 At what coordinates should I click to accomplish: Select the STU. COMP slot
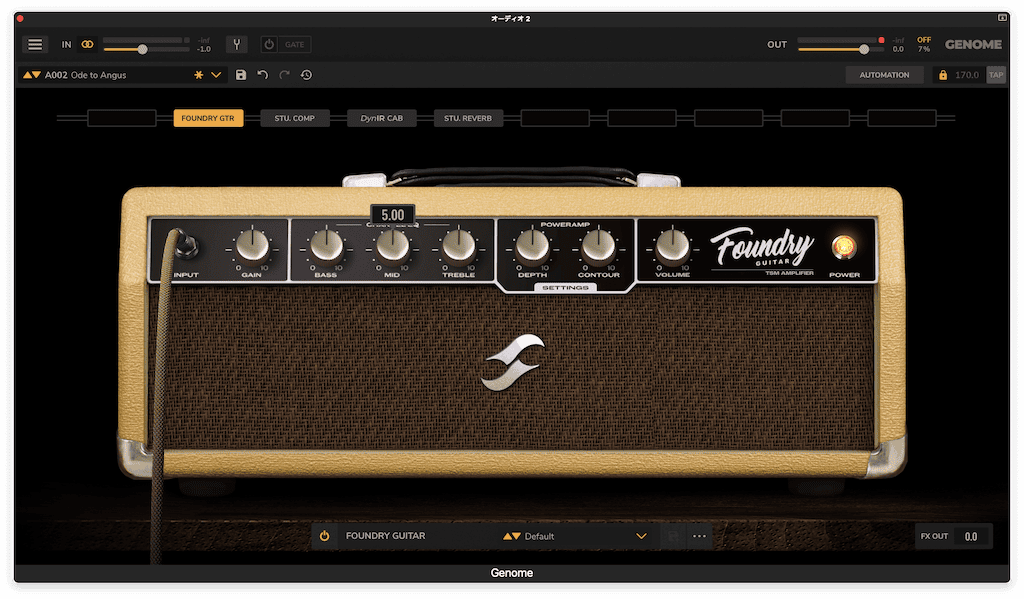[295, 118]
